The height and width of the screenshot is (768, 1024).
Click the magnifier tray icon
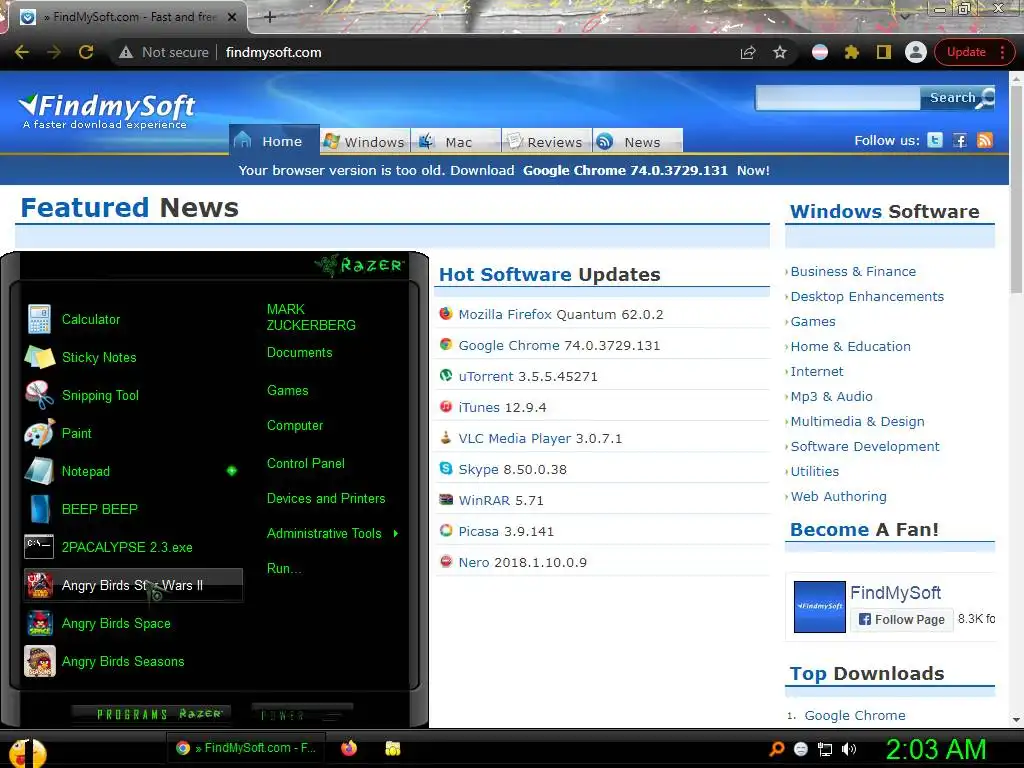[776, 749]
